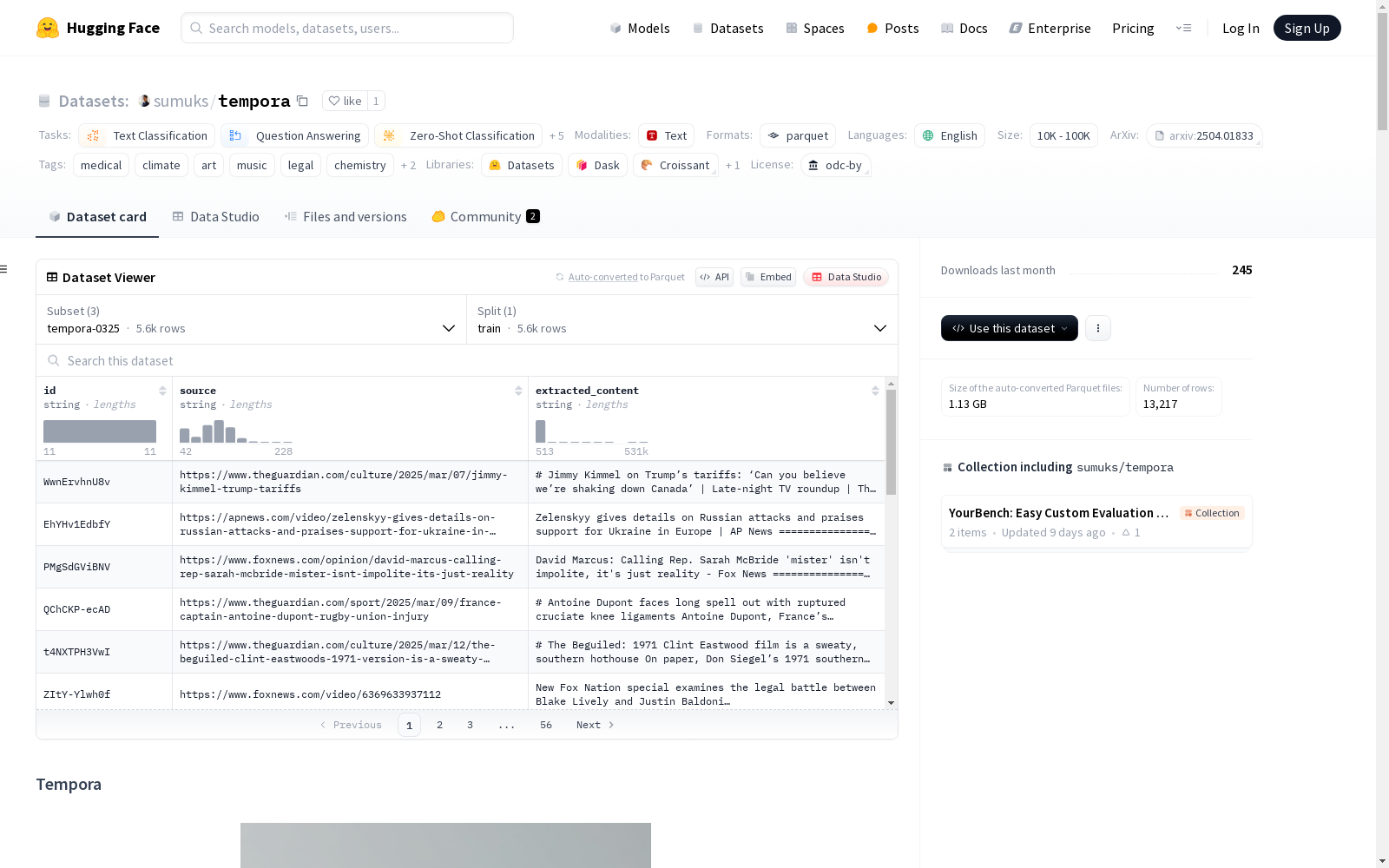This screenshot has width=1389, height=868.
Task: Copy the dataset name with the copy icon
Action: click(302, 101)
